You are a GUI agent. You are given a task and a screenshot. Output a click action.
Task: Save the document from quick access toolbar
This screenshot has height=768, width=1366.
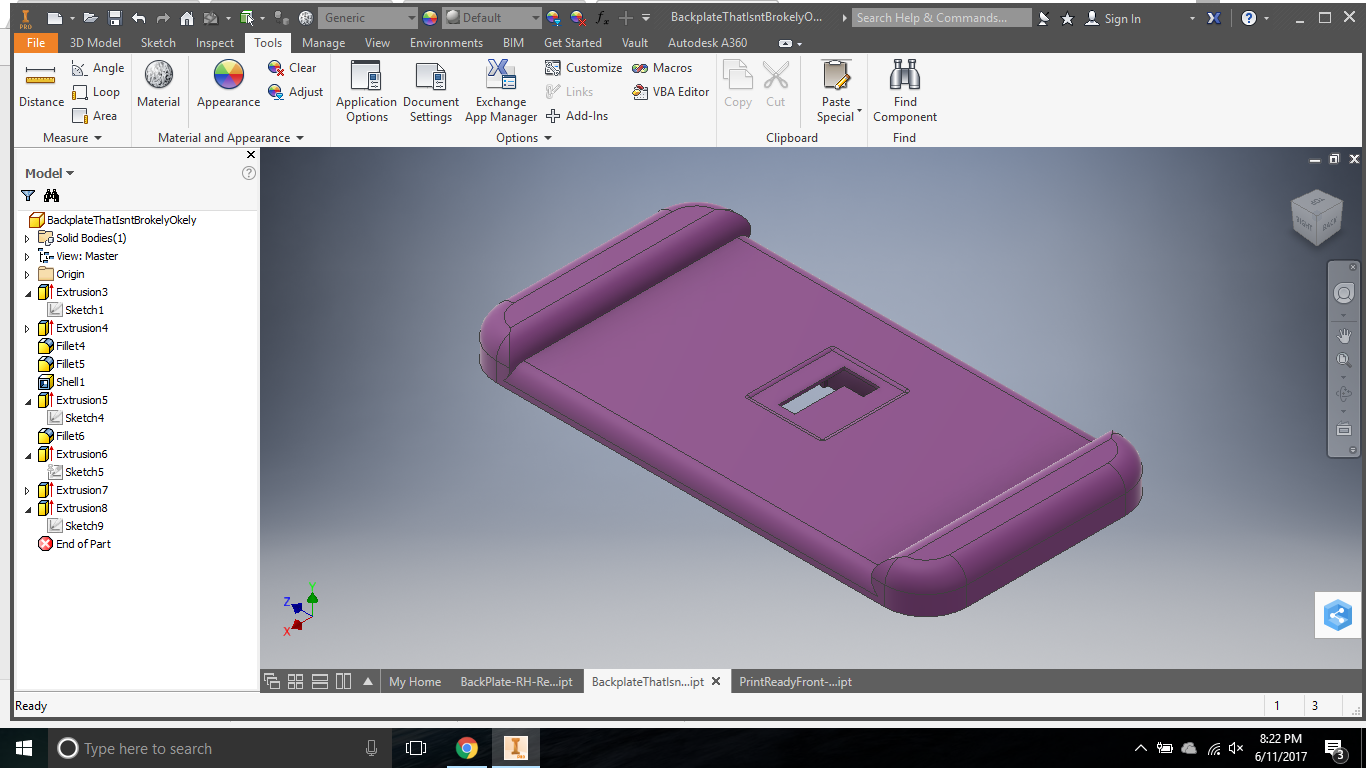tap(114, 18)
